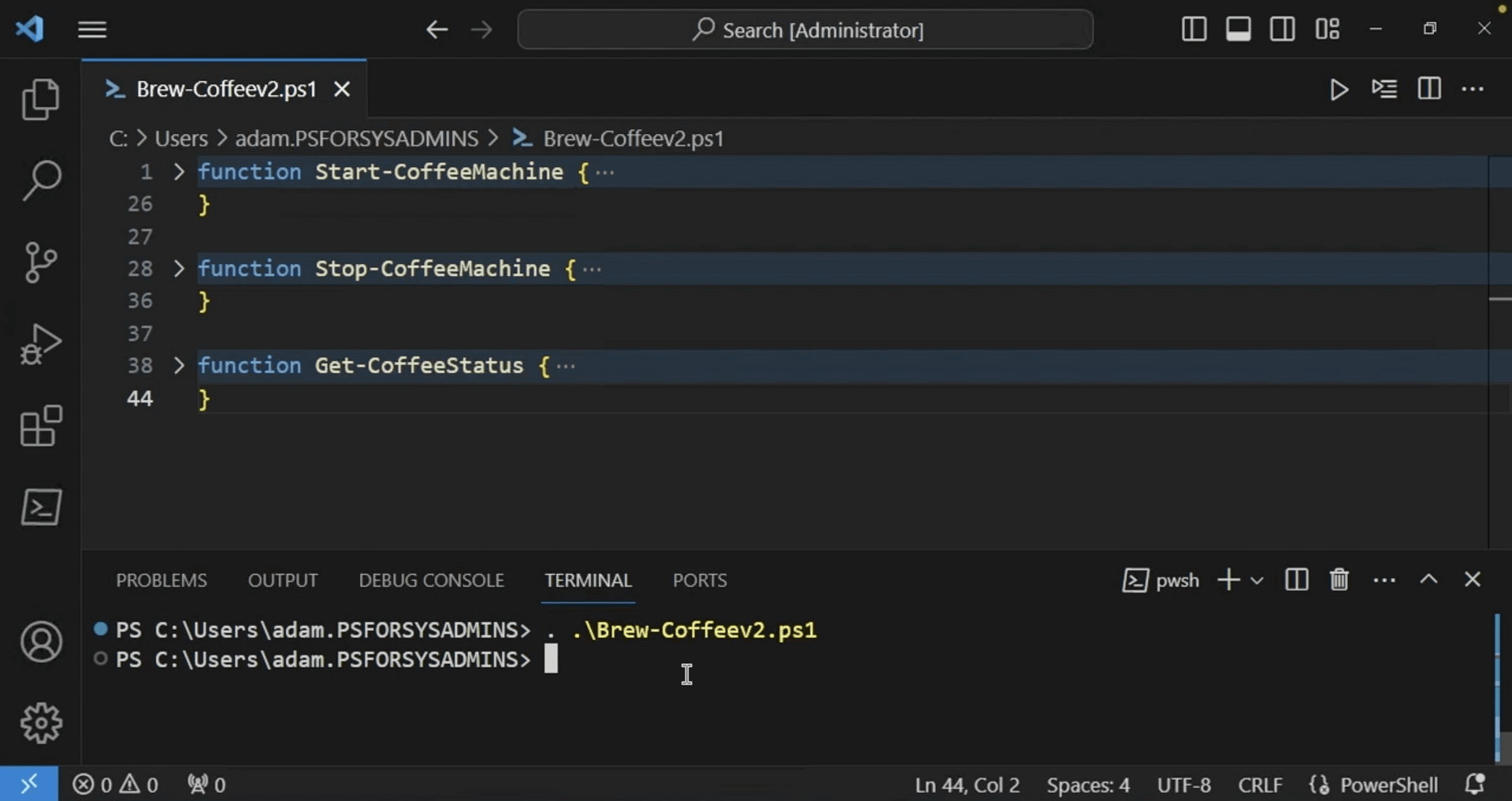Change line endings via CRLF
The width and height of the screenshot is (1512, 801).
click(1260, 785)
